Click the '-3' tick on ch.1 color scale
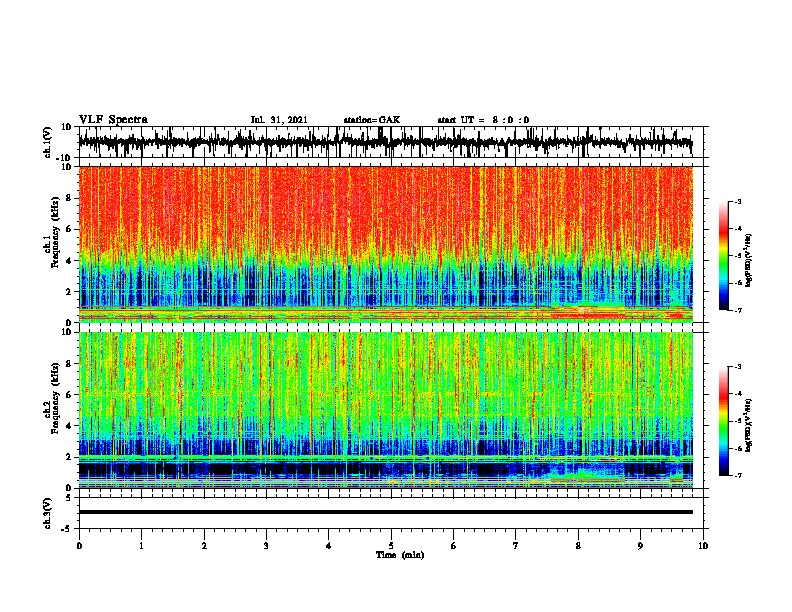792x612 pixels. [x=738, y=202]
